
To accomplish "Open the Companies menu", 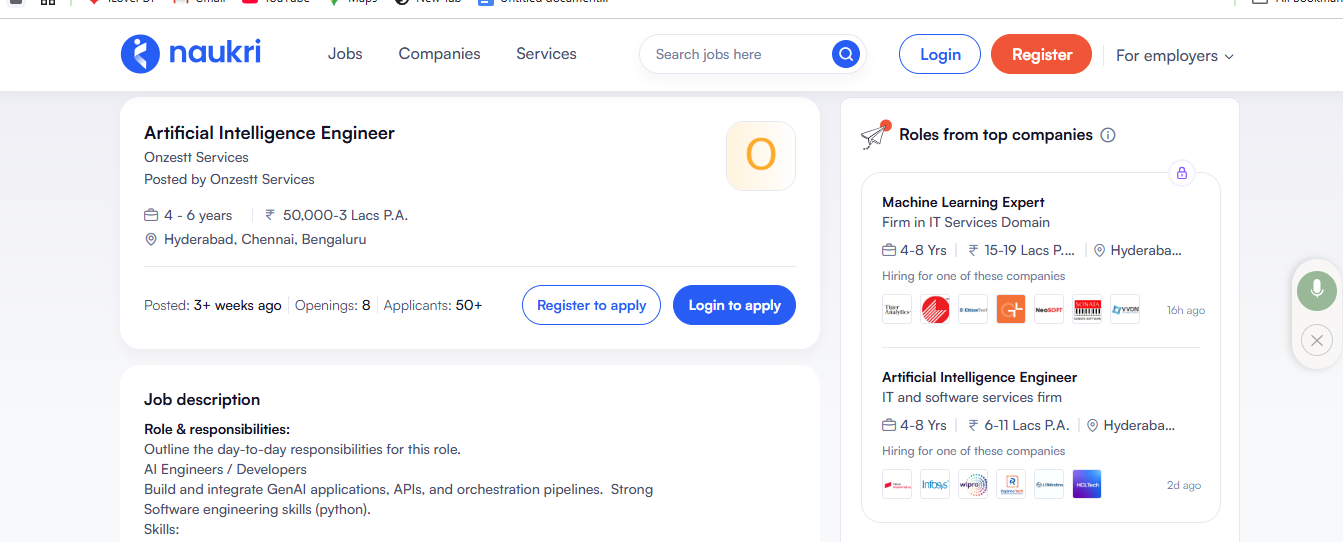I will coord(439,54).
